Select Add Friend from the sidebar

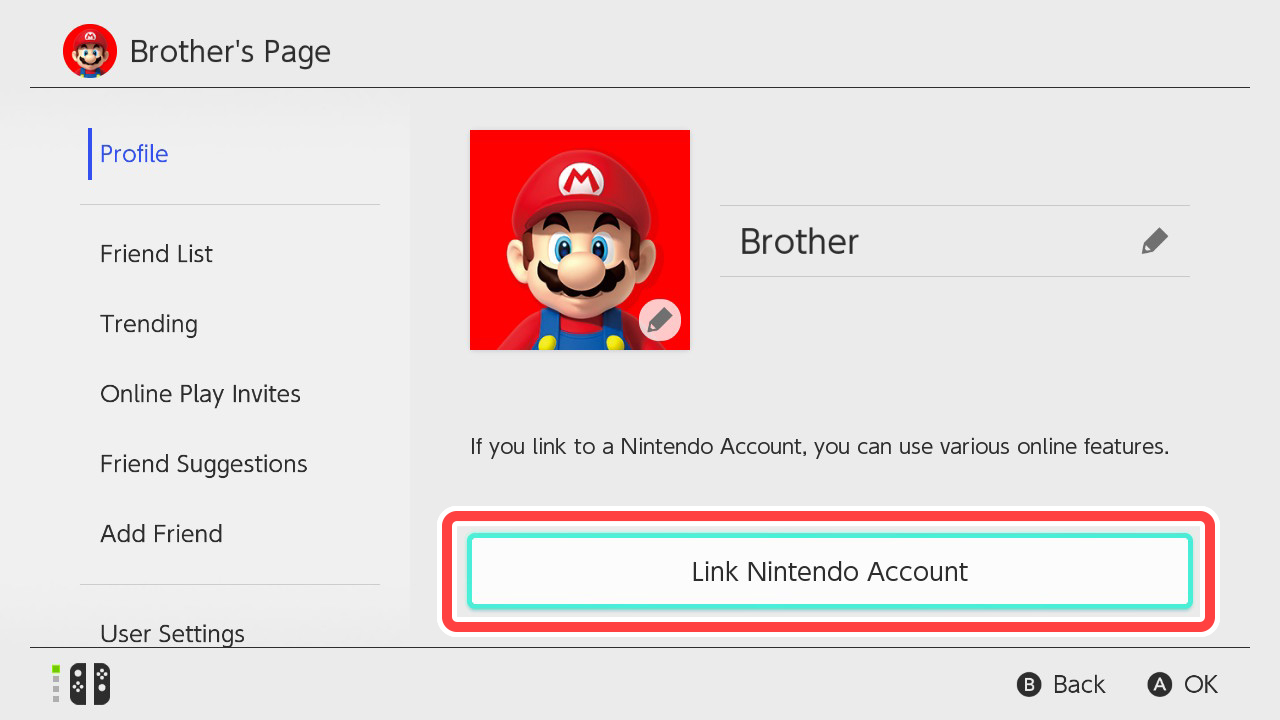pos(161,533)
